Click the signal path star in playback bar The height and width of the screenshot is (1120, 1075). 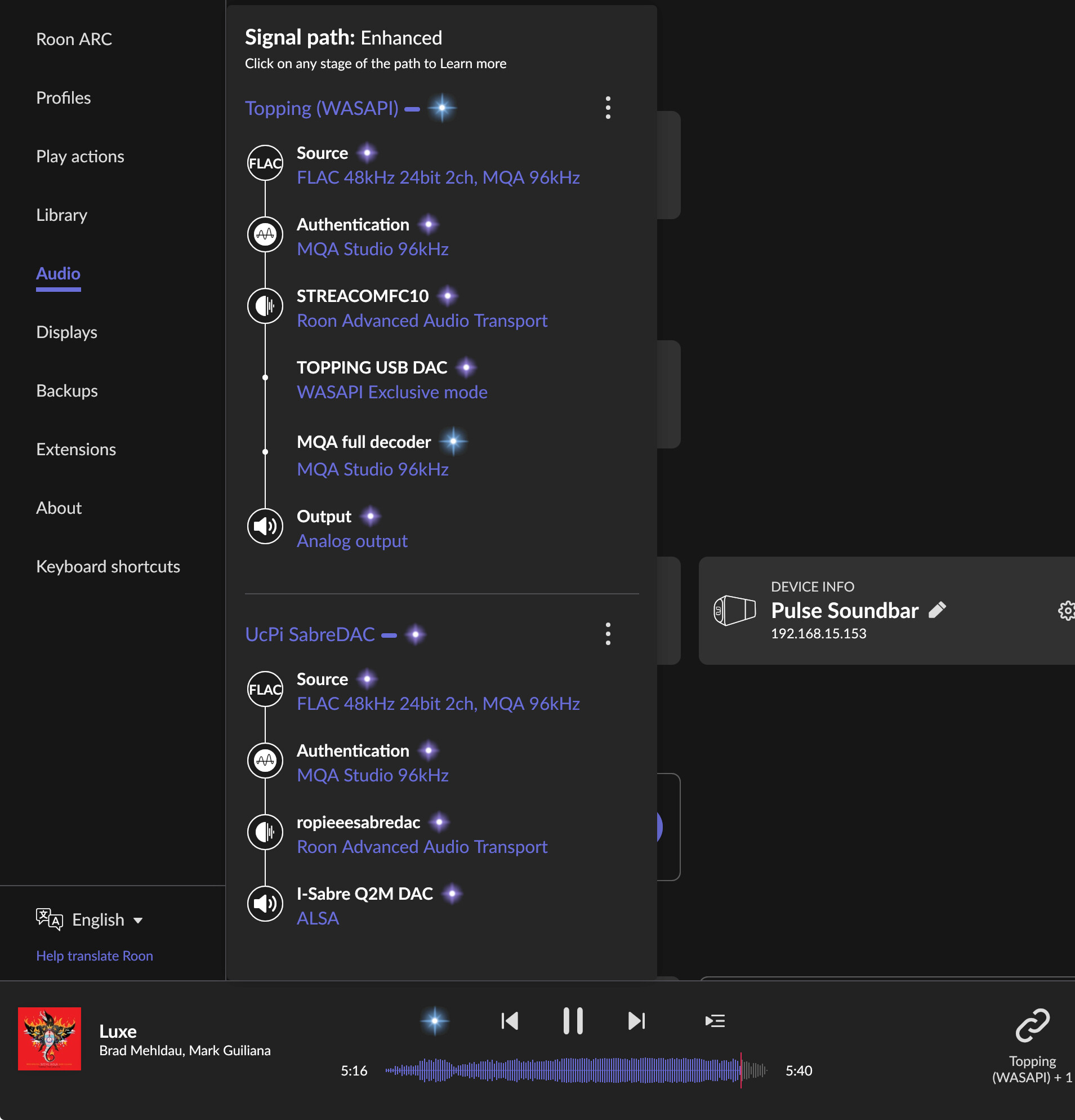(x=435, y=1021)
